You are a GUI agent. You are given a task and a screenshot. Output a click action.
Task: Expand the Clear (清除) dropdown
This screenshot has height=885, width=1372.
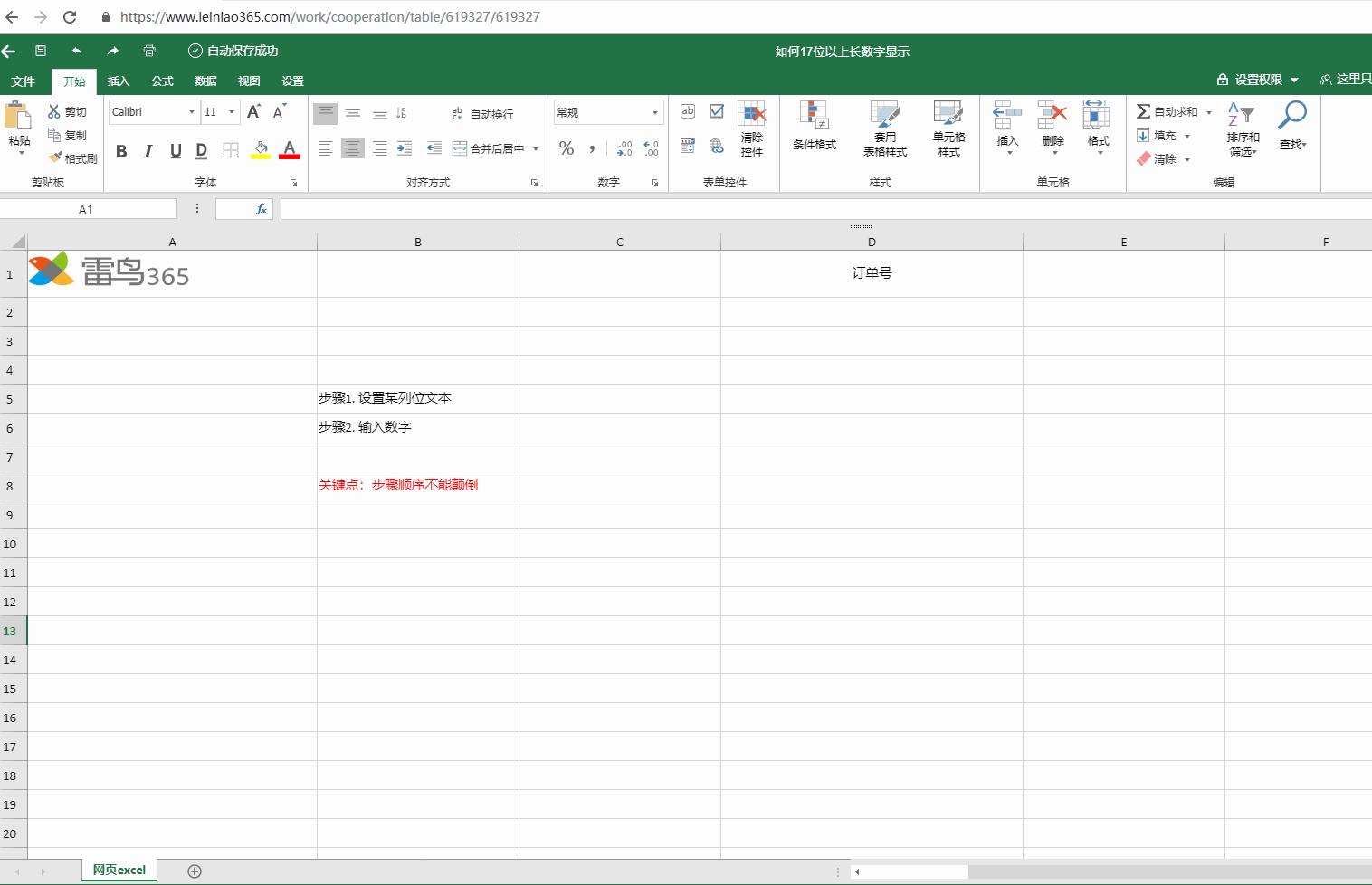pos(1187,159)
